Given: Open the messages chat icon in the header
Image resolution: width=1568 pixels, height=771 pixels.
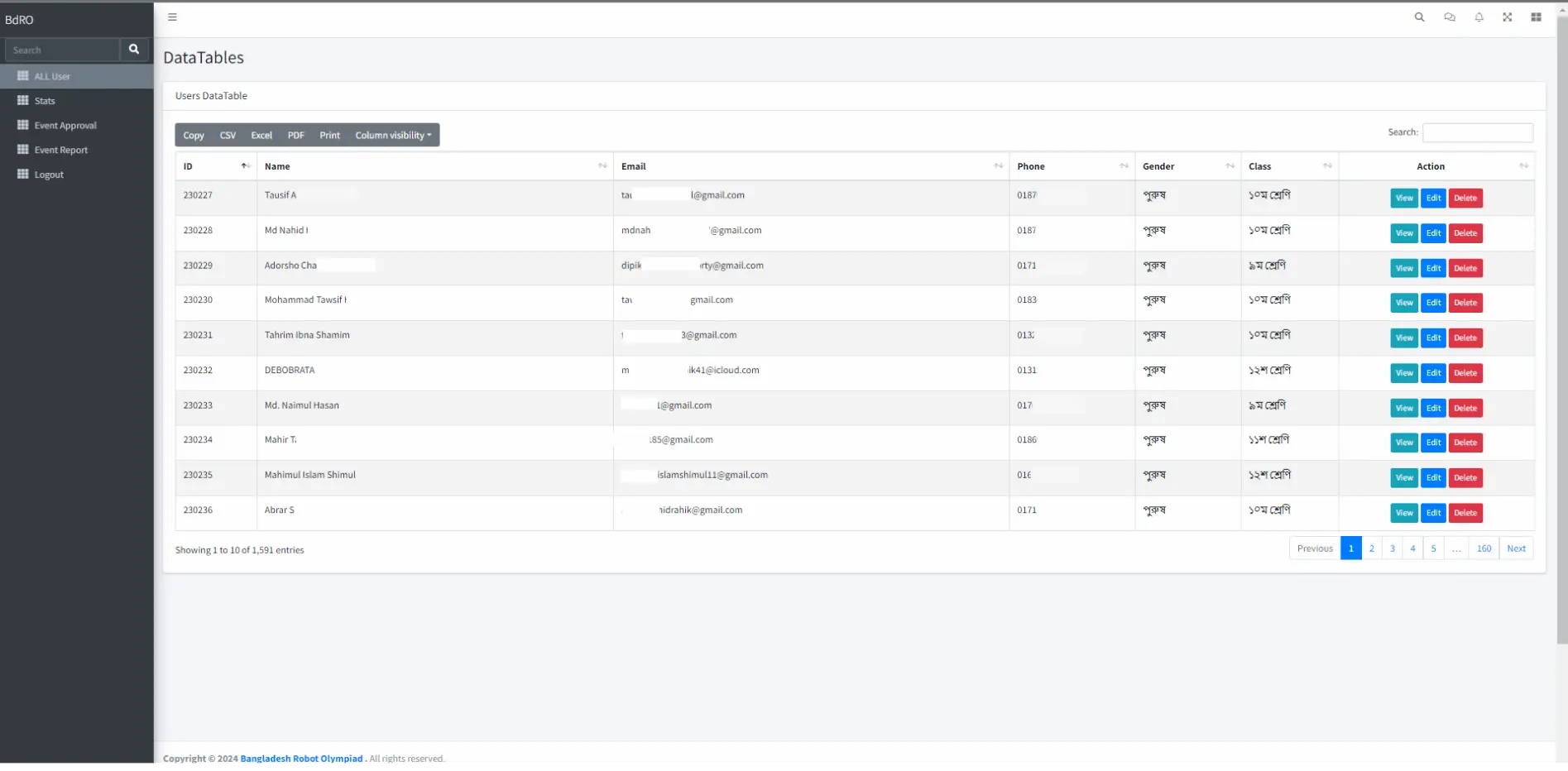Looking at the screenshot, I should click(1449, 17).
